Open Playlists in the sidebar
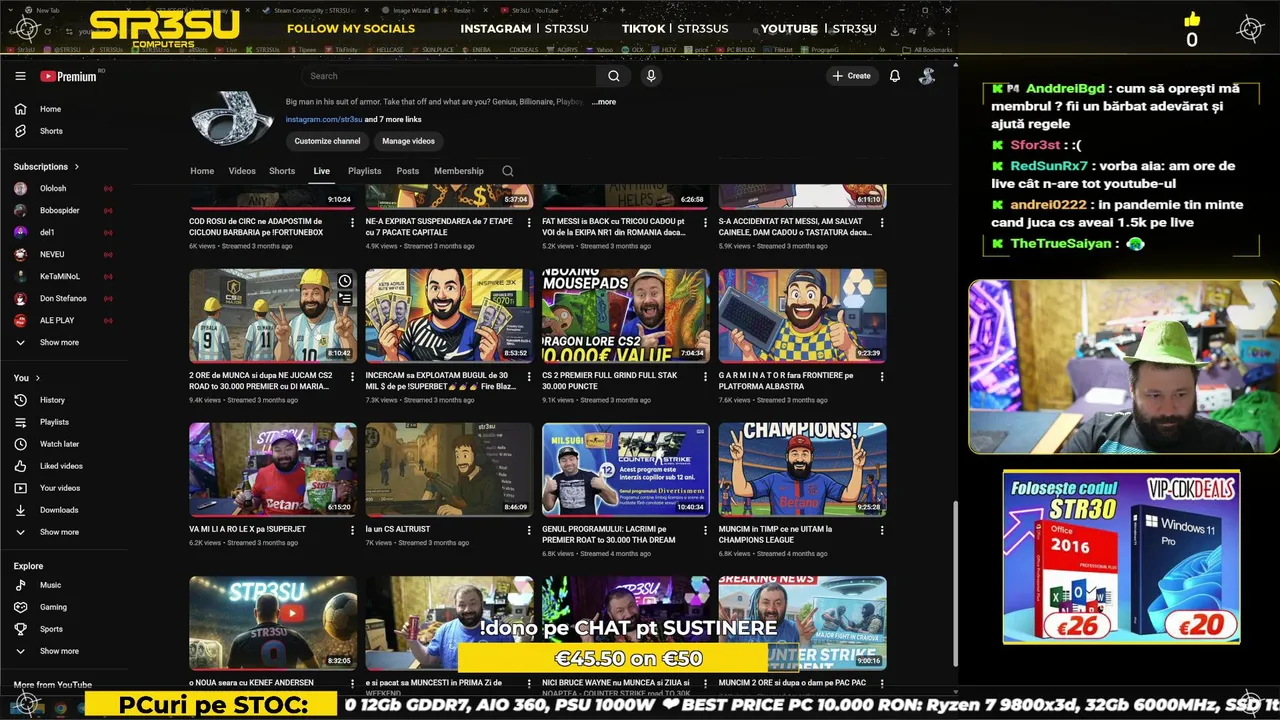 click(x=54, y=422)
